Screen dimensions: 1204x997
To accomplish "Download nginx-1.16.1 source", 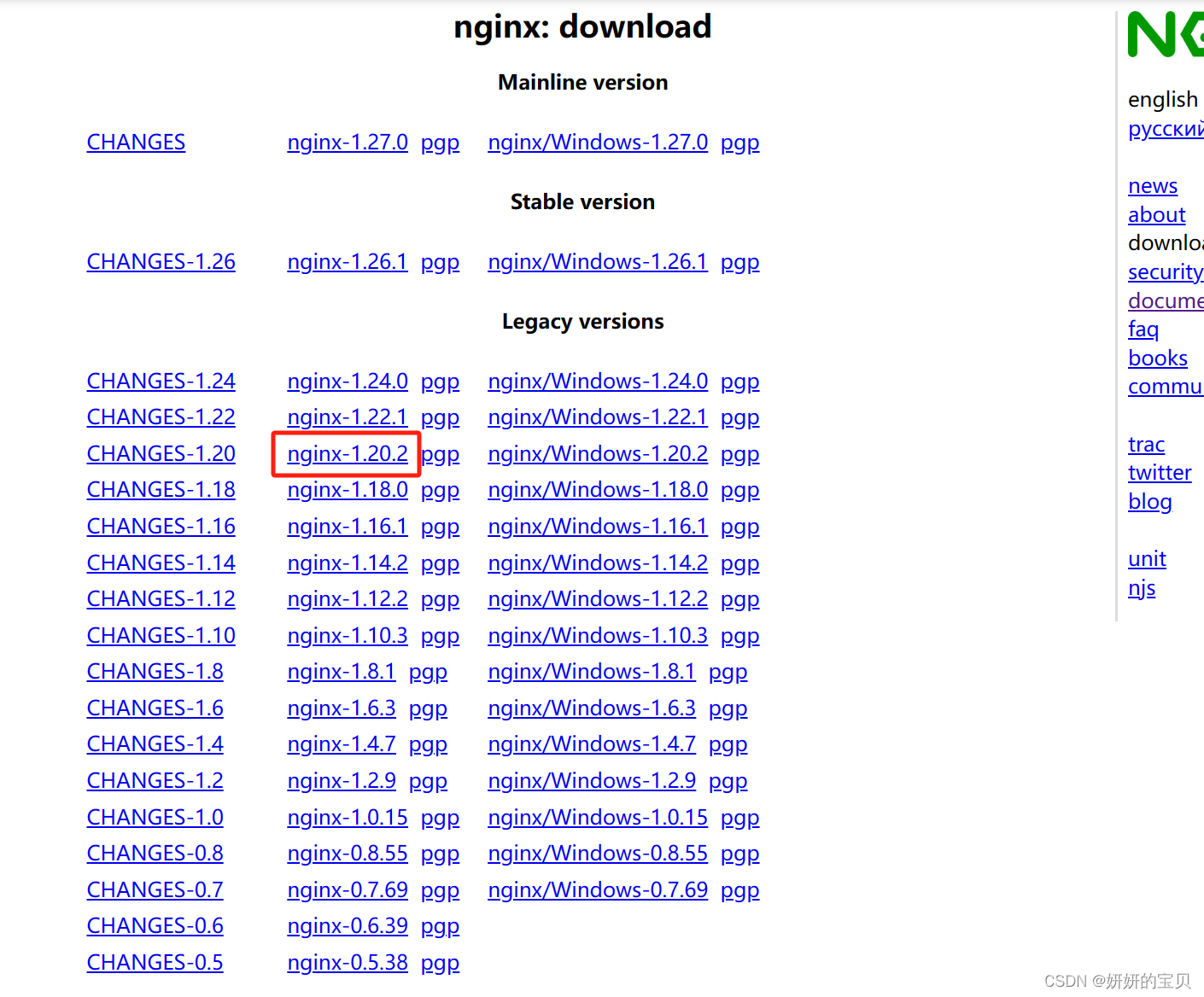I will 348,527.
